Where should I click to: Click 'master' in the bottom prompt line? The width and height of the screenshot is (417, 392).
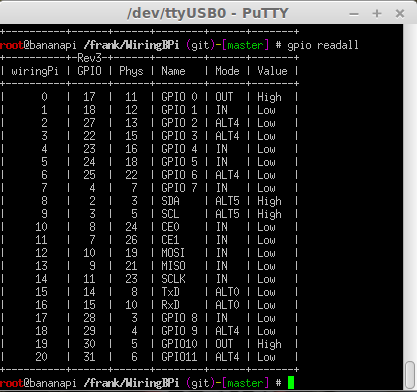coord(245,383)
